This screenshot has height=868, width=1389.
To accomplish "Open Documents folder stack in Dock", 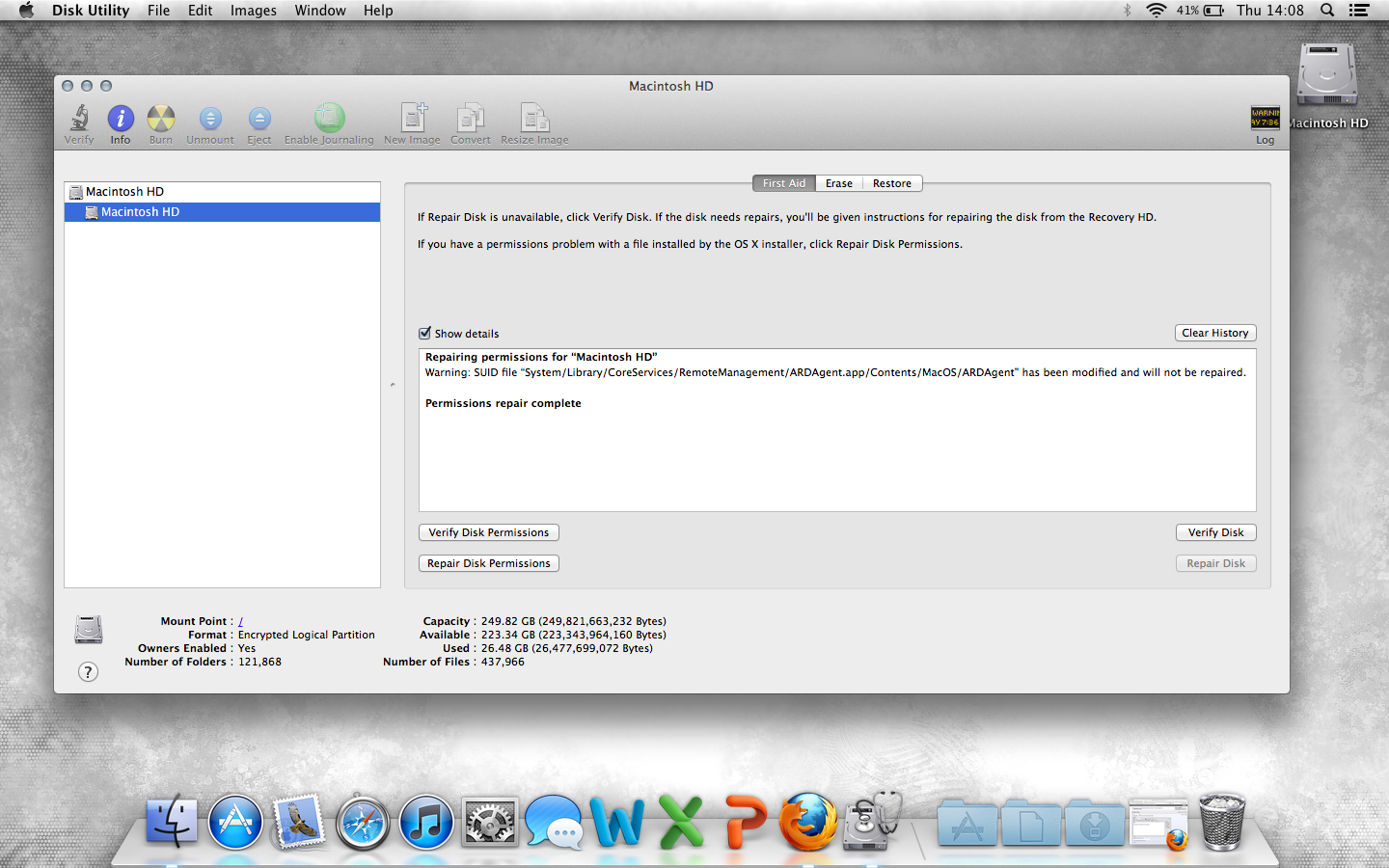I will point(1031,826).
